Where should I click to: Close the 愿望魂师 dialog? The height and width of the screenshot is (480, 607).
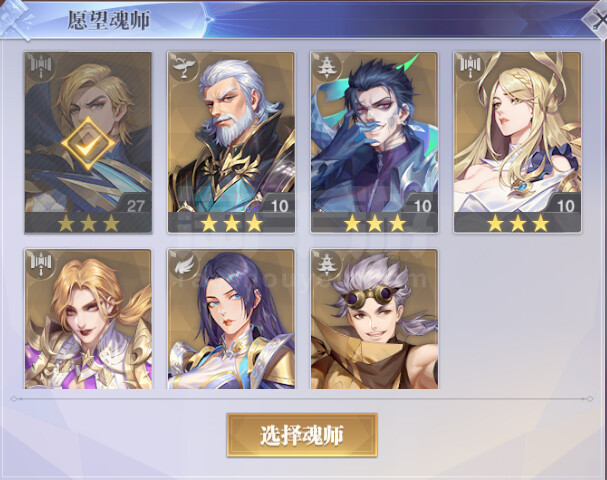point(597,20)
